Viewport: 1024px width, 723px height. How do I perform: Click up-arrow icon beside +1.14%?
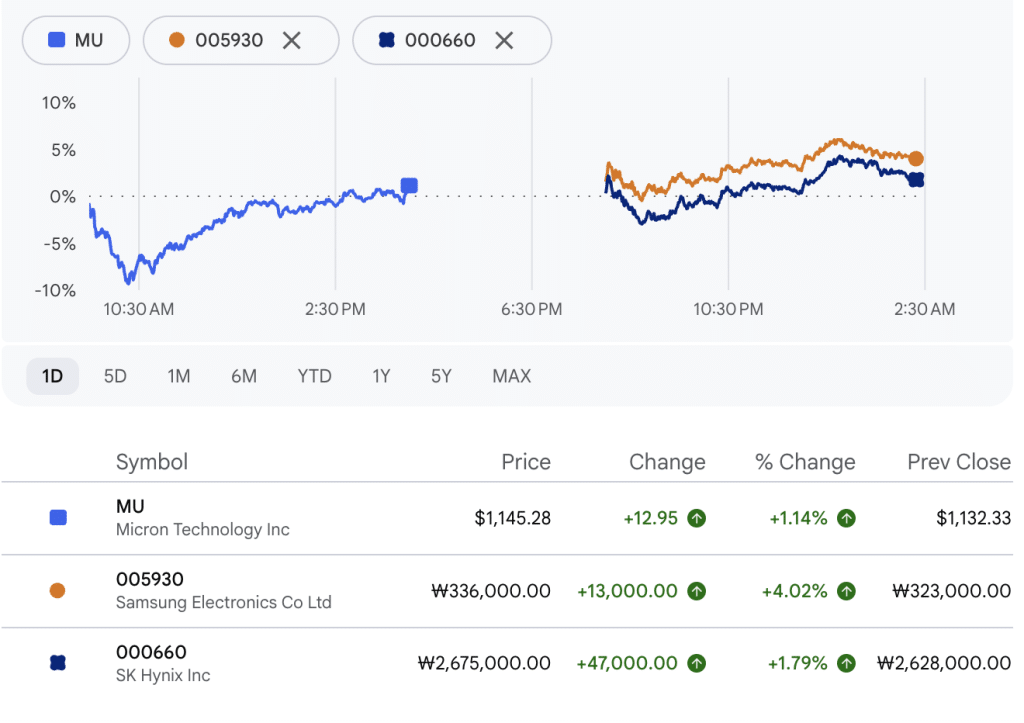click(x=846, y=519)
